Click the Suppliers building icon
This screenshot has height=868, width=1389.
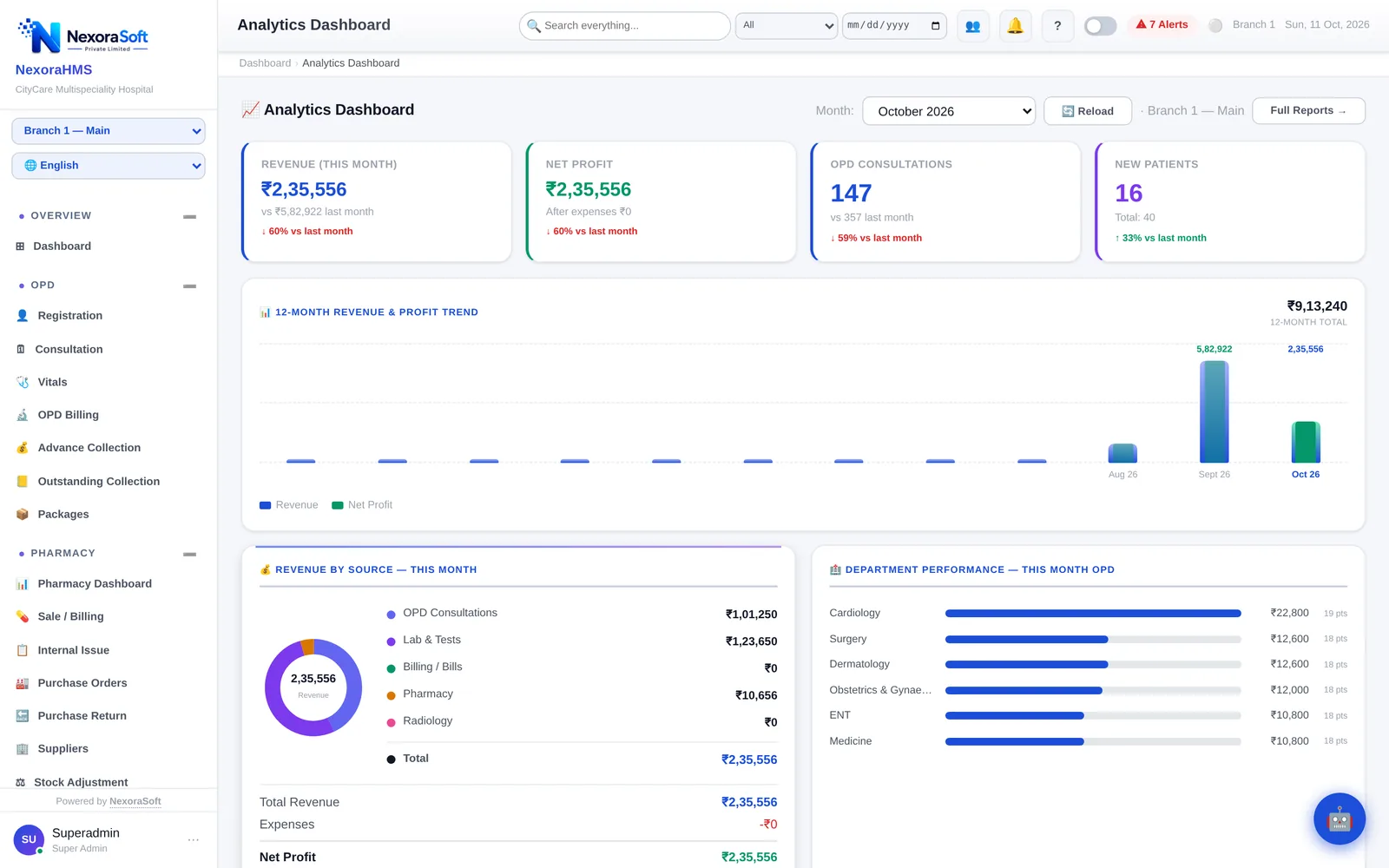[x=23, y=749]
